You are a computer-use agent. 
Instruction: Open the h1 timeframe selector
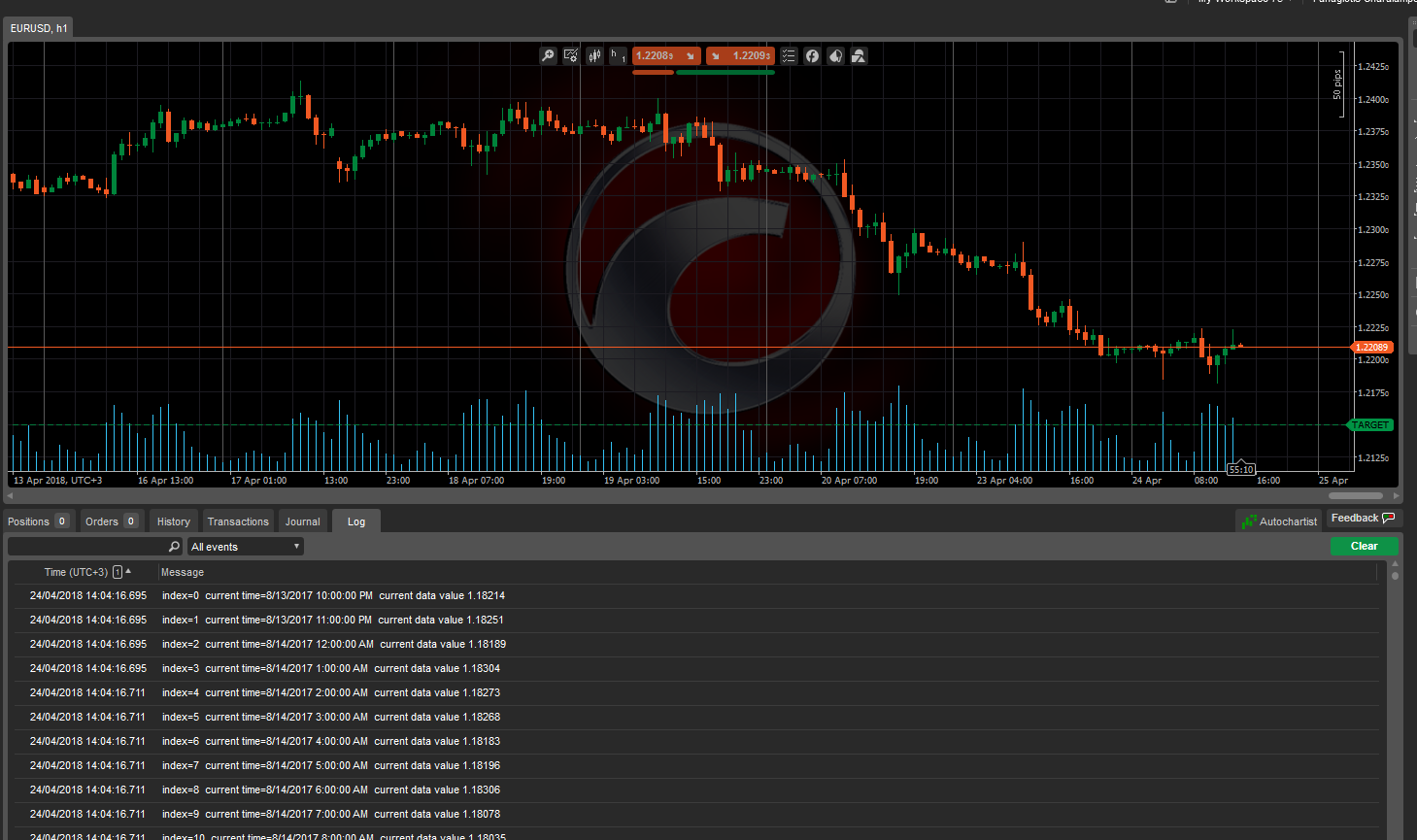(x=618, y=56)
